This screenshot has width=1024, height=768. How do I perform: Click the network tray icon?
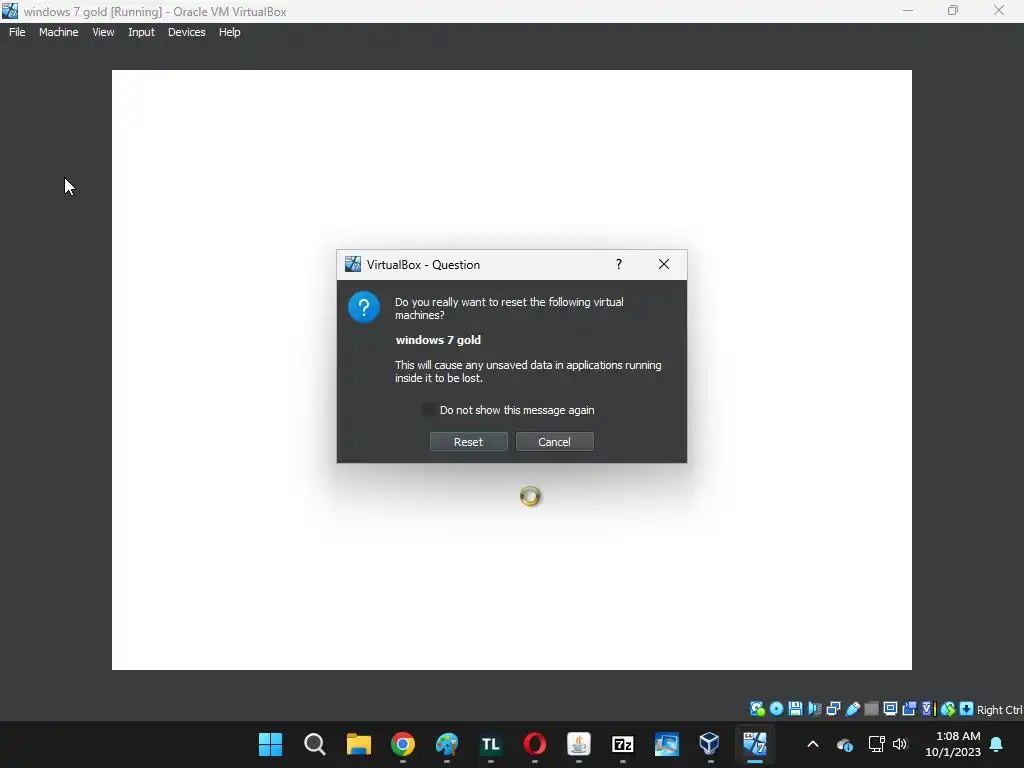[x=876, y=744]
